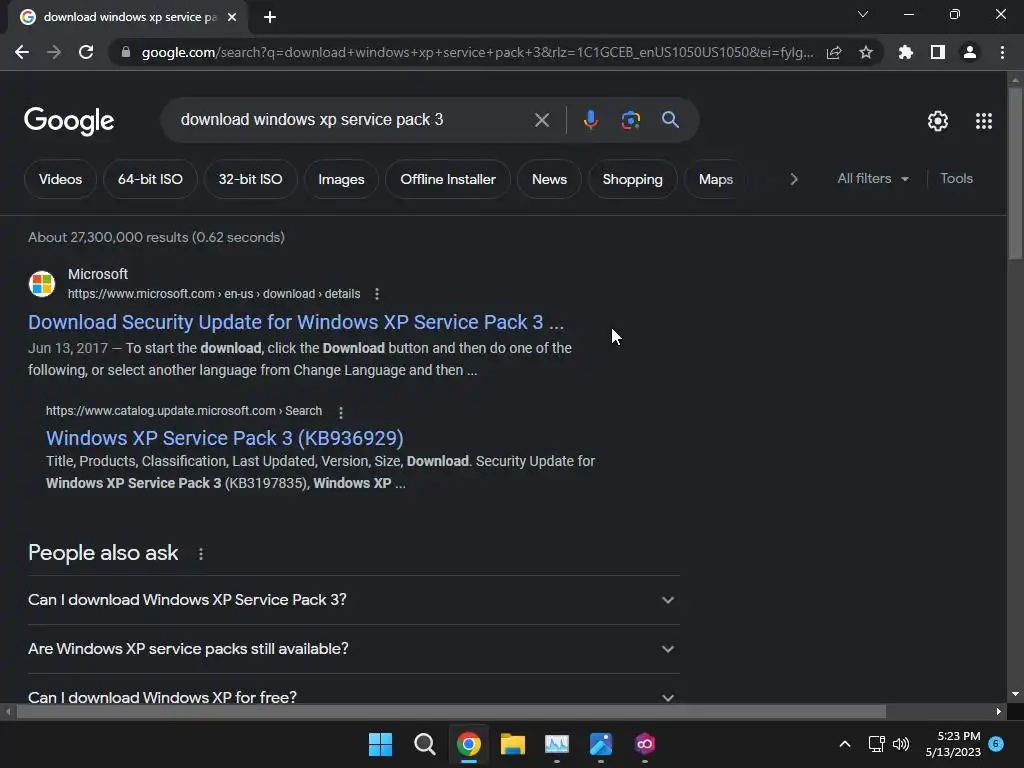Open the Chrome profile icon
The image size is (1024, 768).
(x=970, y=52)
